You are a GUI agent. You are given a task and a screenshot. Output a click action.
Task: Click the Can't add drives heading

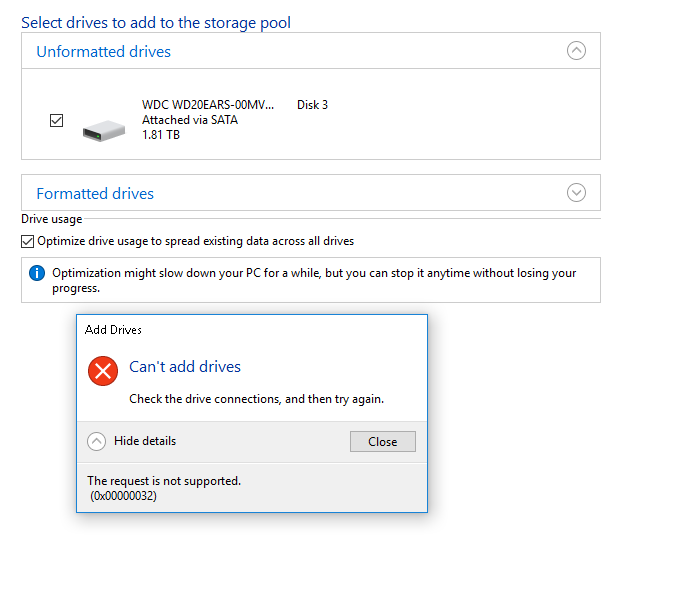click(x=185, y=367)
